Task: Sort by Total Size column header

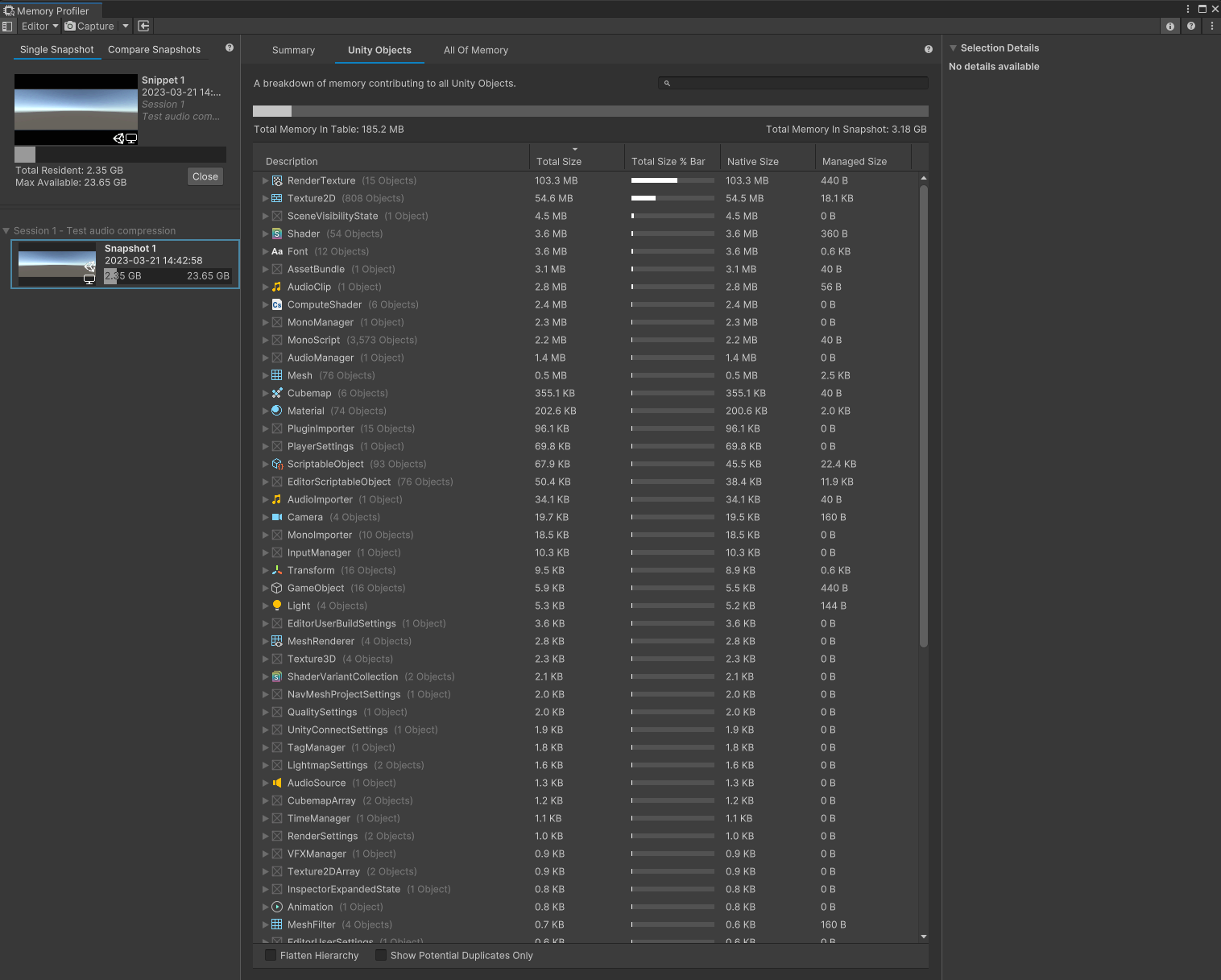Action: tap(577, 157)
